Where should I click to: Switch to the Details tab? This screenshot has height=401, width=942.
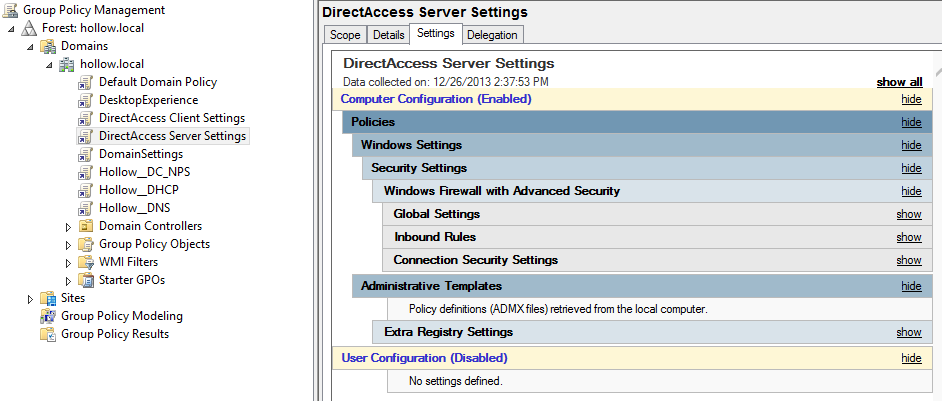coord(389,35)
